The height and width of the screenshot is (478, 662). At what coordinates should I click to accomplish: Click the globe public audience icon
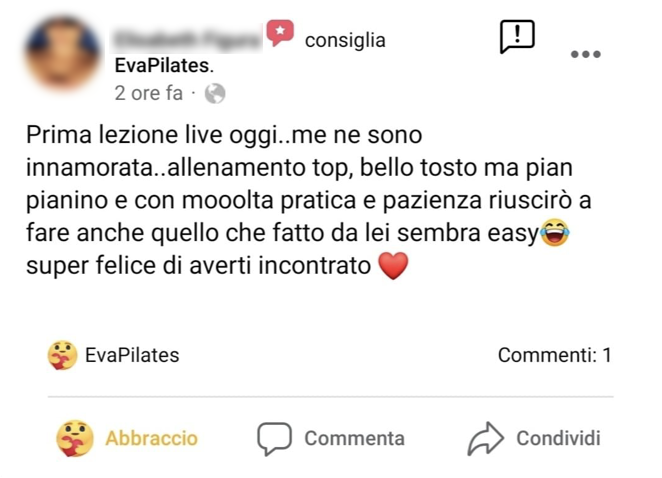215,94
